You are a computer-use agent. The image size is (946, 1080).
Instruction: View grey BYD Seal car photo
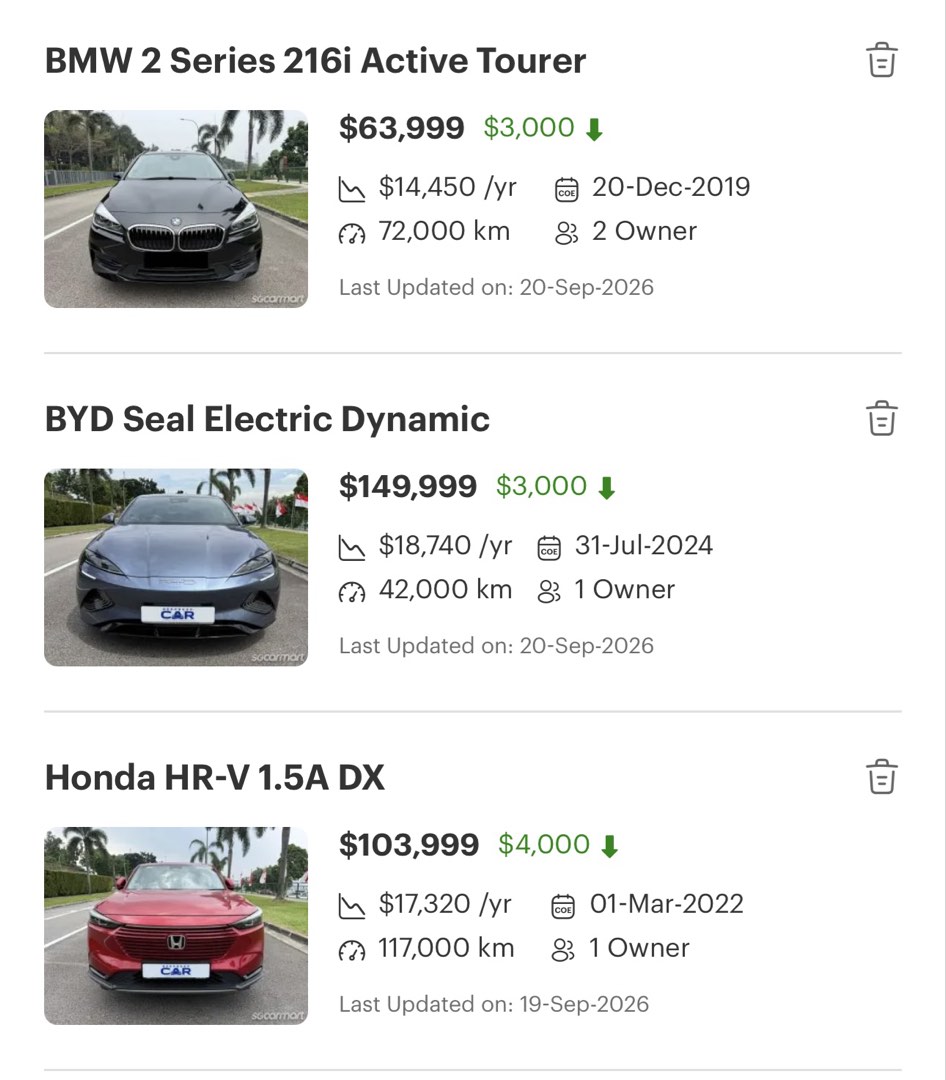coord(176,568)
